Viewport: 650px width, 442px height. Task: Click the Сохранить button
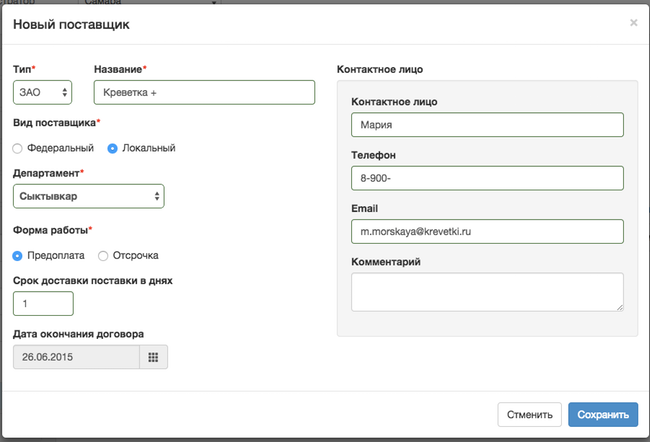(603, 415)
